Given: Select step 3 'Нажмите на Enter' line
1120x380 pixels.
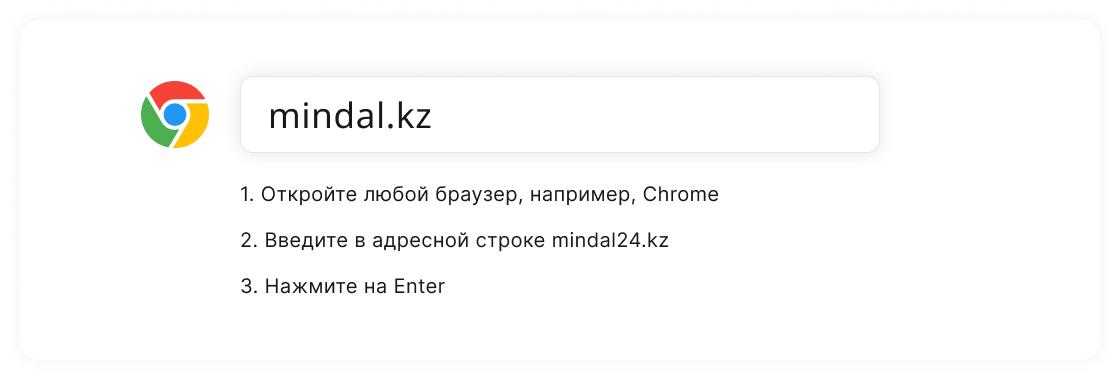Looking at the screenshot, I should click(x=343, y=287).
